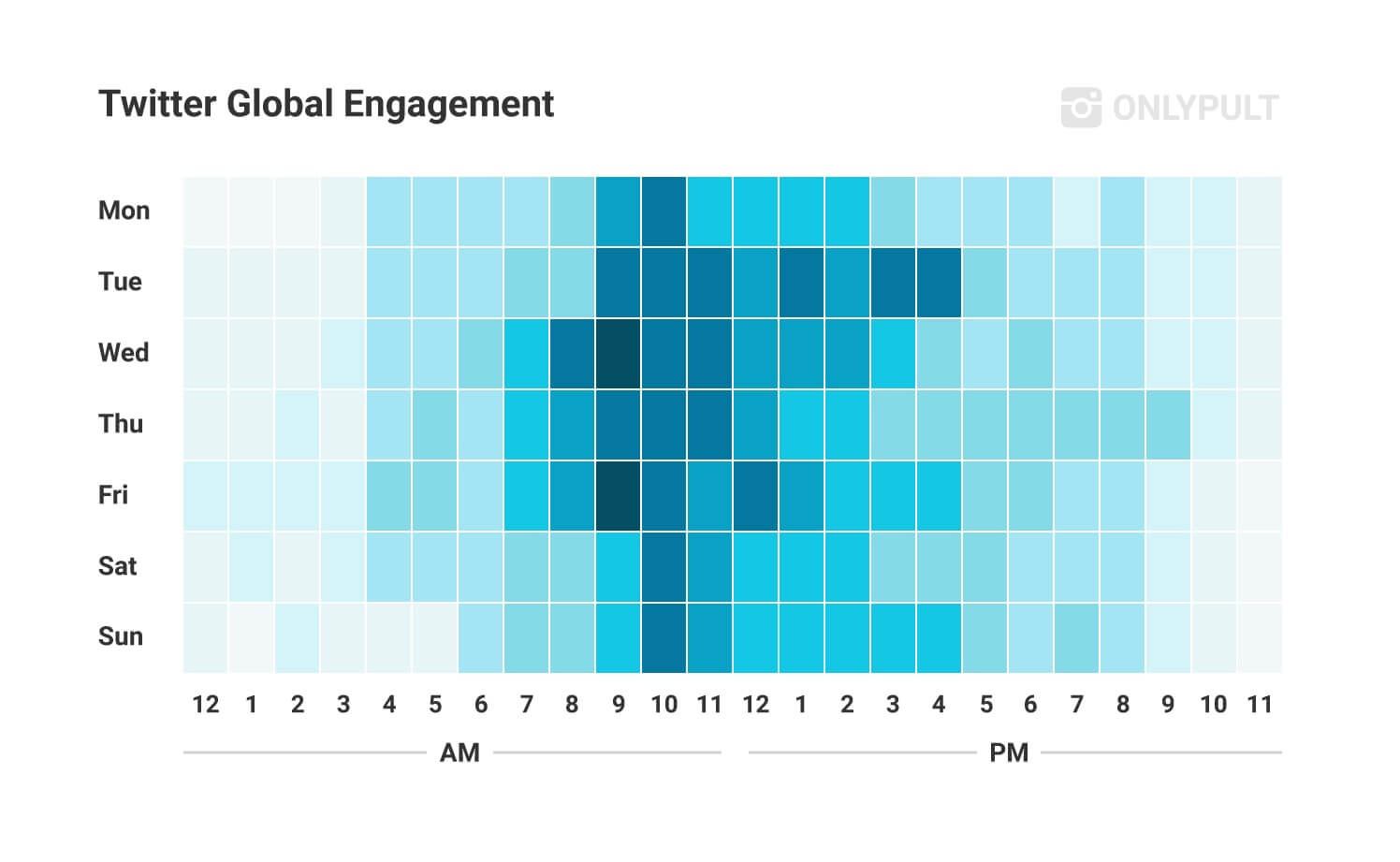
Task: Click the Onlypult camera logo icon
Action: (1080, 107)
